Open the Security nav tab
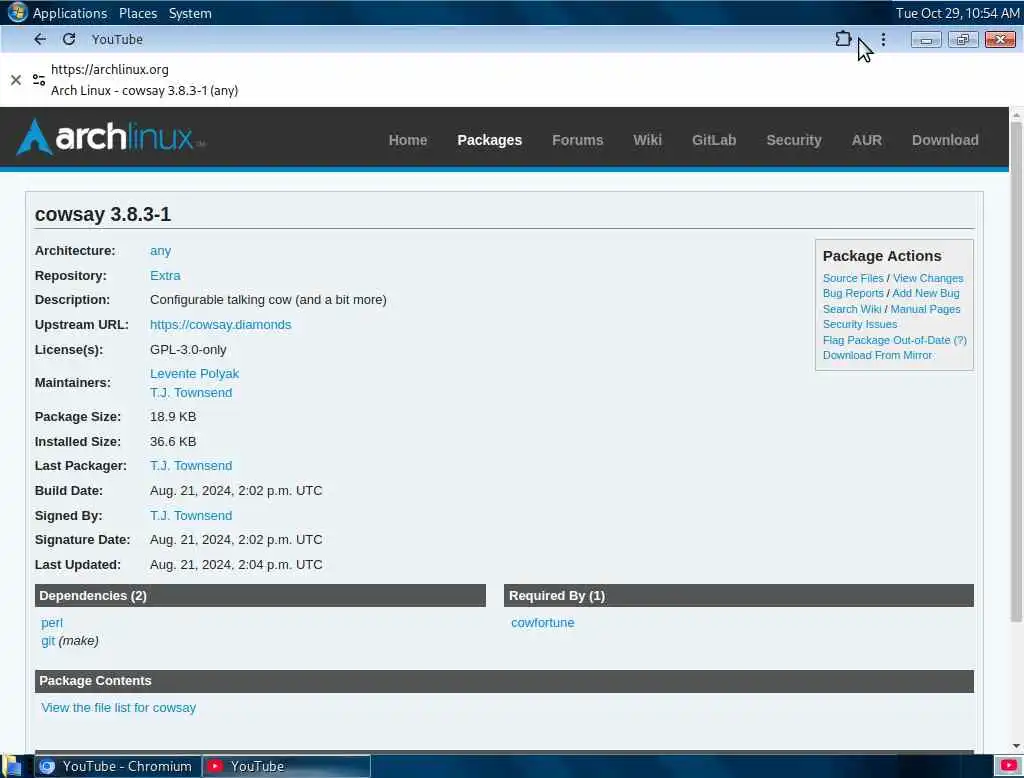Screen dimensions: 1024x778 pyautogui.click(x=793, y=140)
